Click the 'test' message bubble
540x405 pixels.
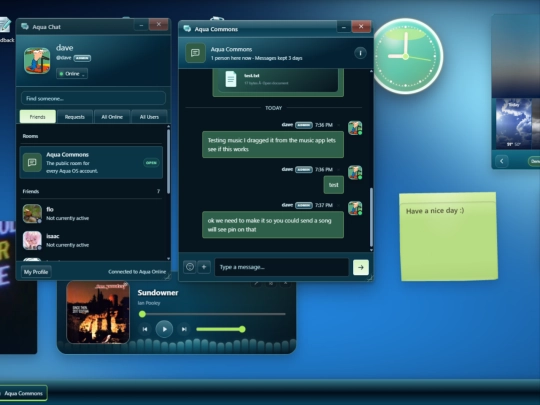333,185
